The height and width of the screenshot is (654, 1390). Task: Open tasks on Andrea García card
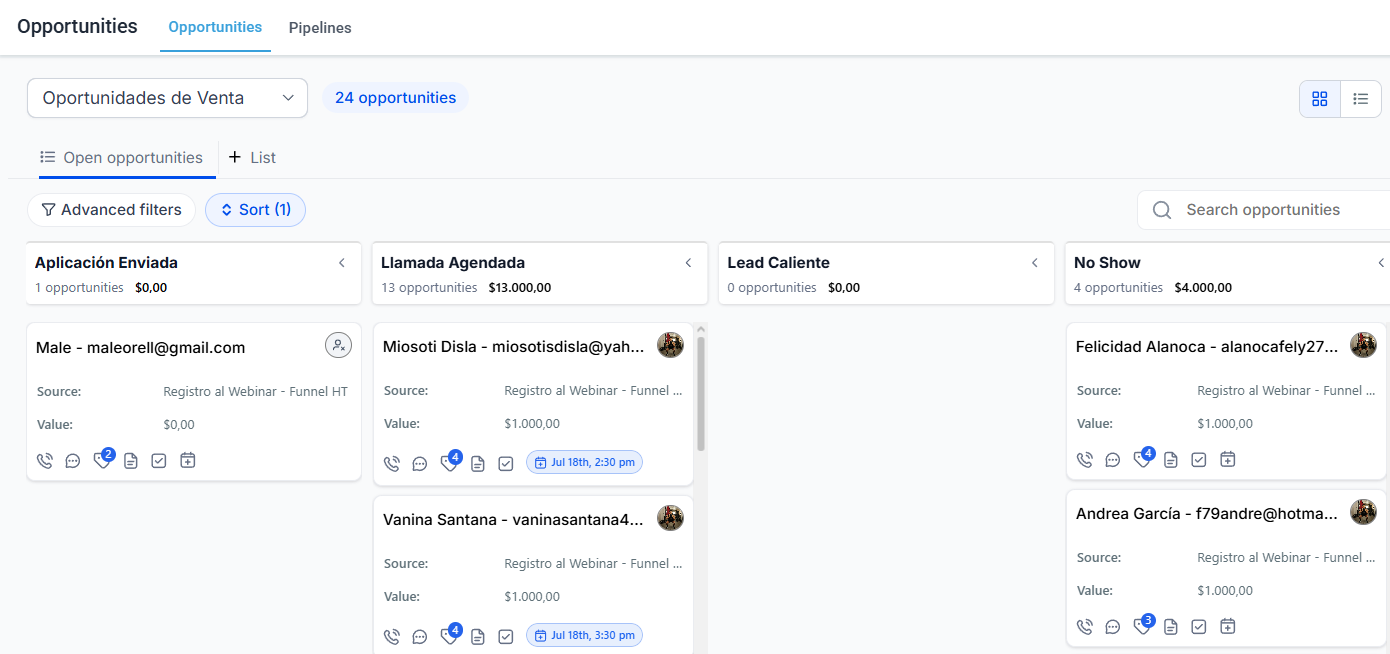click(x=1199, y=627)
